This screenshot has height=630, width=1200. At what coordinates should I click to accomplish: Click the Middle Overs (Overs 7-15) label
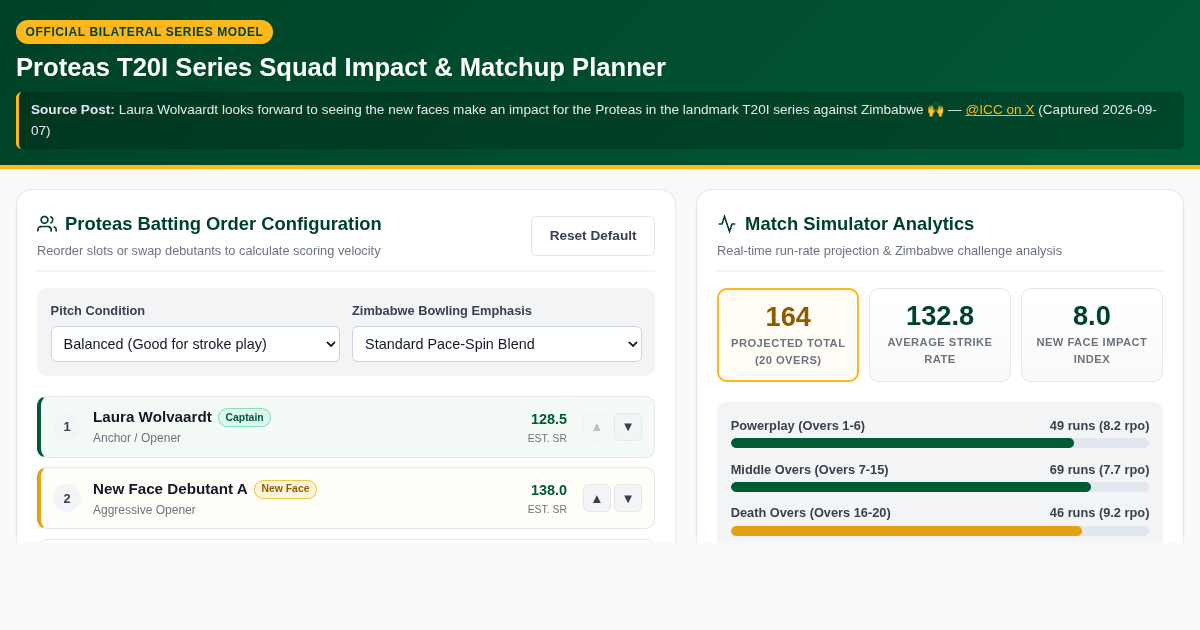click(810, 470)
